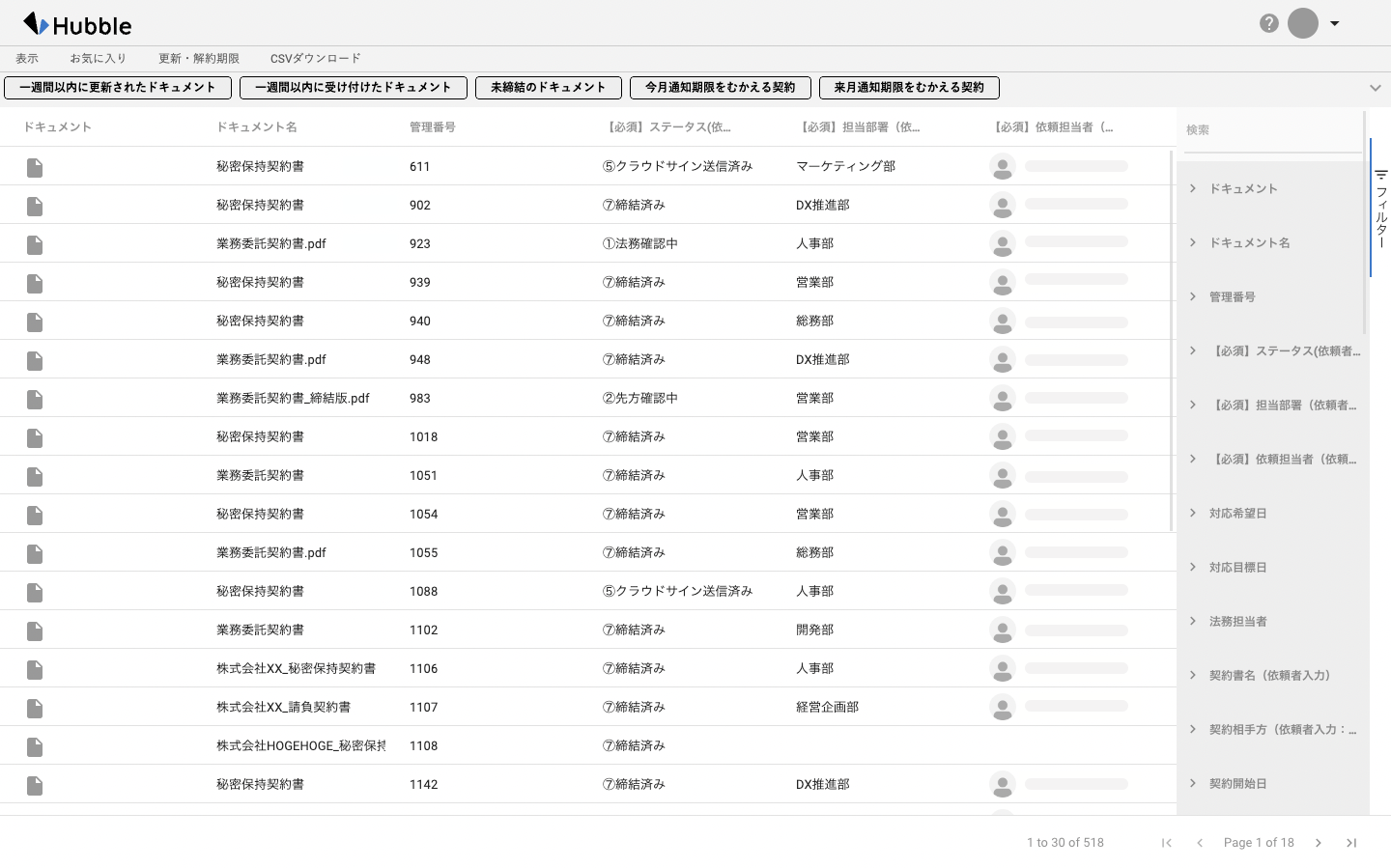
Task: Click 今月通知期限をむかえる契約 button
Action: pyautogui.click(x=720, y=88)
